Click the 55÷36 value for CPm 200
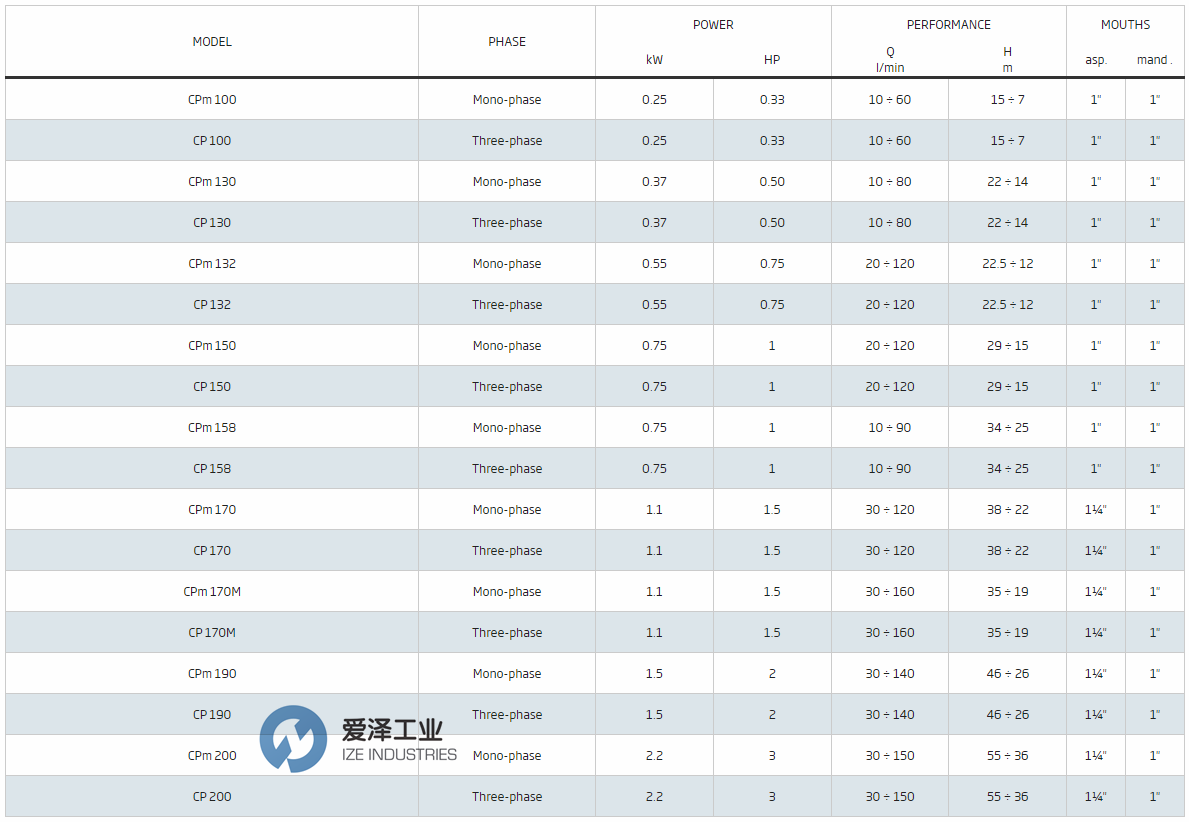This screenshot has height=822, width=1189. click(1006, 755)
